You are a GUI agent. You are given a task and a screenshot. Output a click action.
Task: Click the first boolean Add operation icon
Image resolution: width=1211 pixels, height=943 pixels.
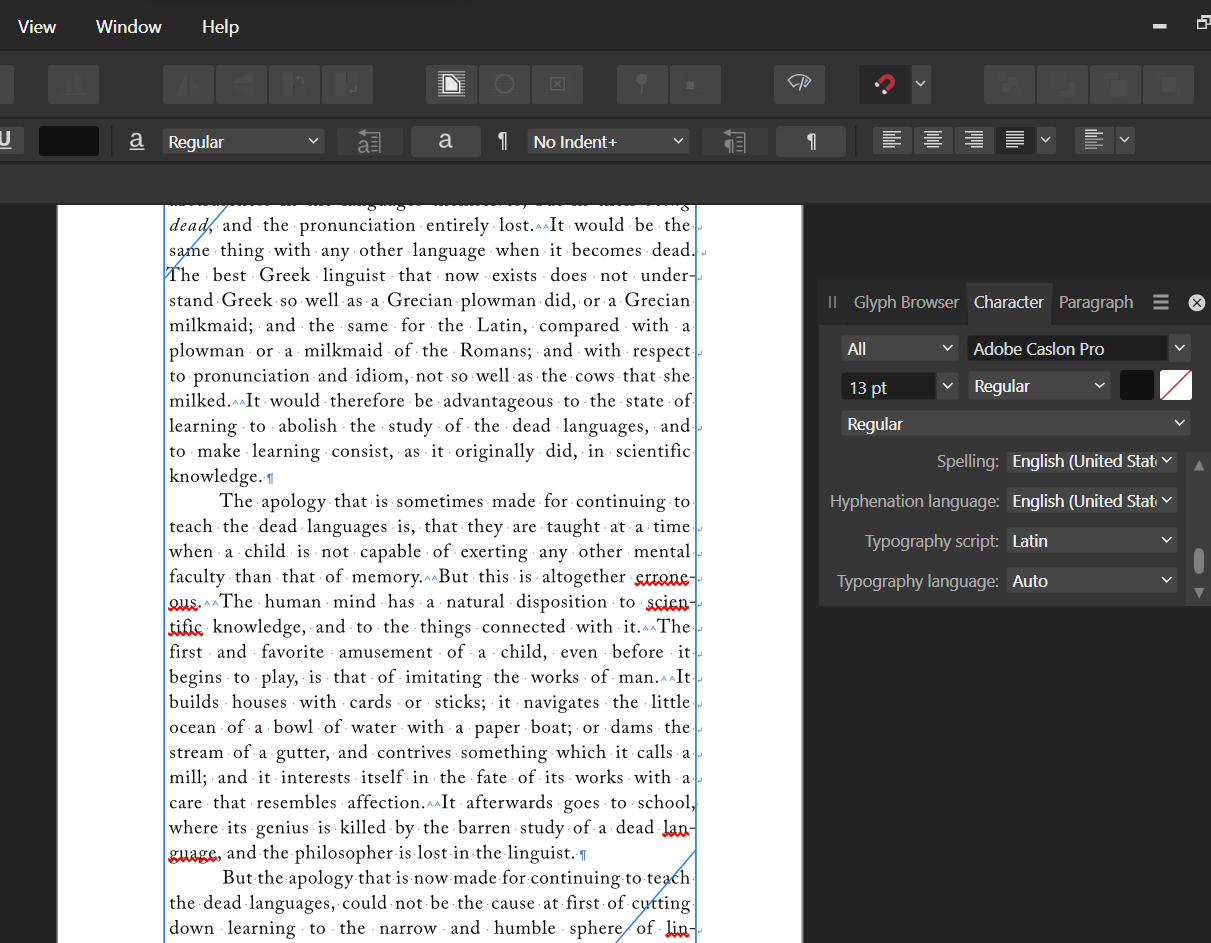[x=1009, y=85]
